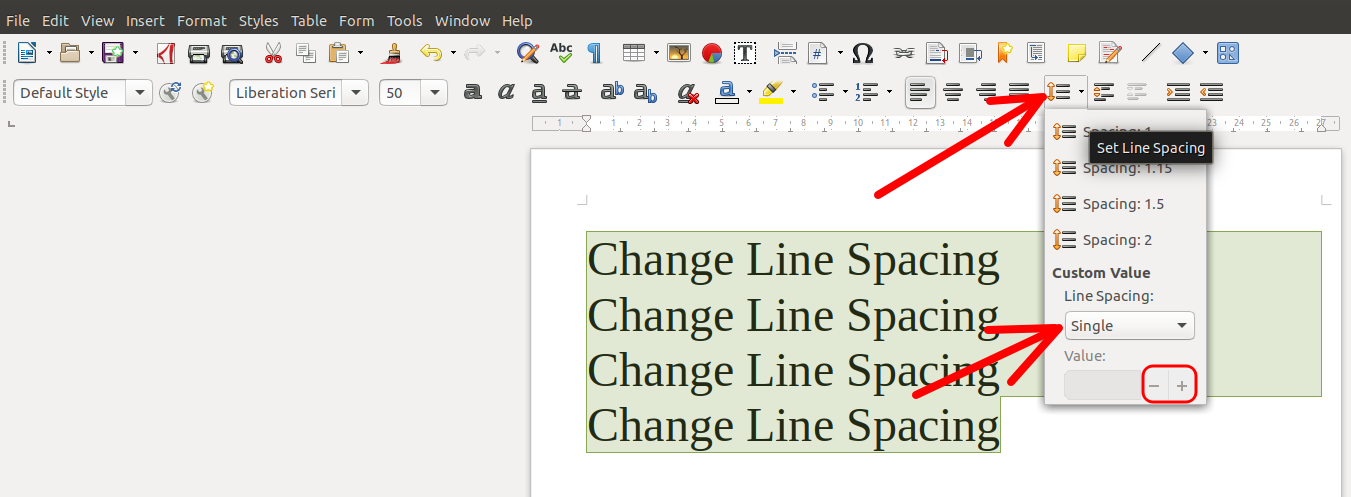Viewport: 1351px width, 497px height.
Task: Toggle Strikethrough formatting
Action: coord(572,92)
